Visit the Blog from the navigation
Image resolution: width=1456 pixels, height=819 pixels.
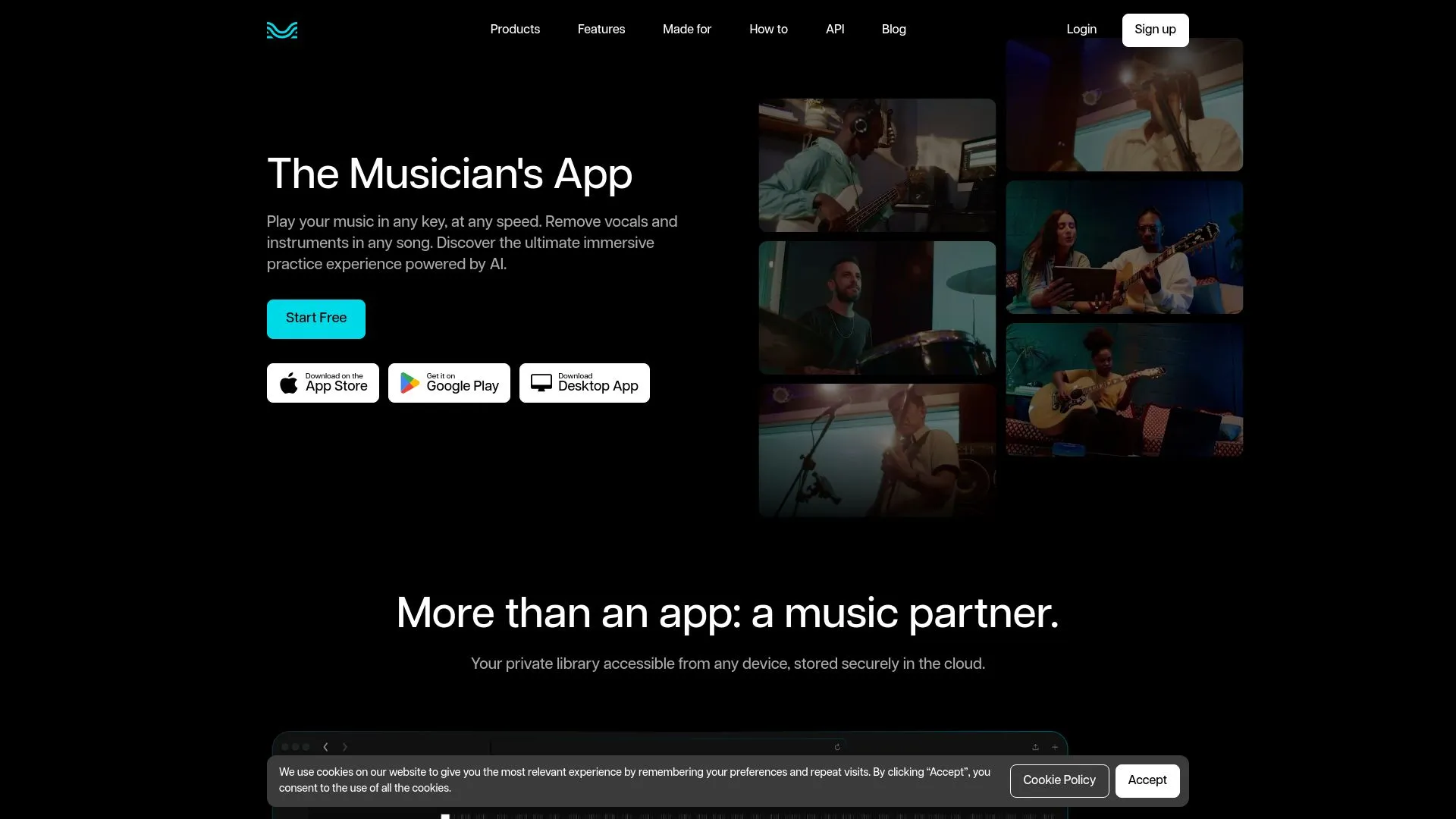[x=893, y=30]
